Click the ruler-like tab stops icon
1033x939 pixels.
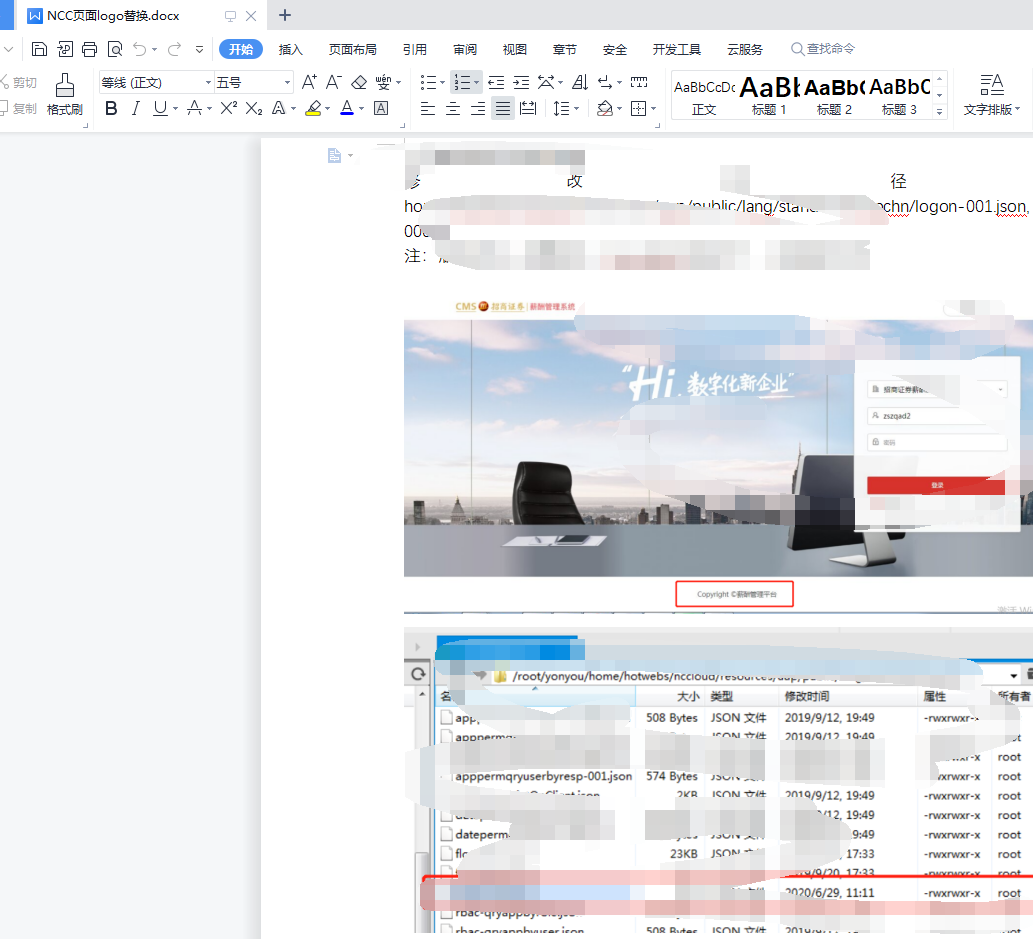(639, 82)
